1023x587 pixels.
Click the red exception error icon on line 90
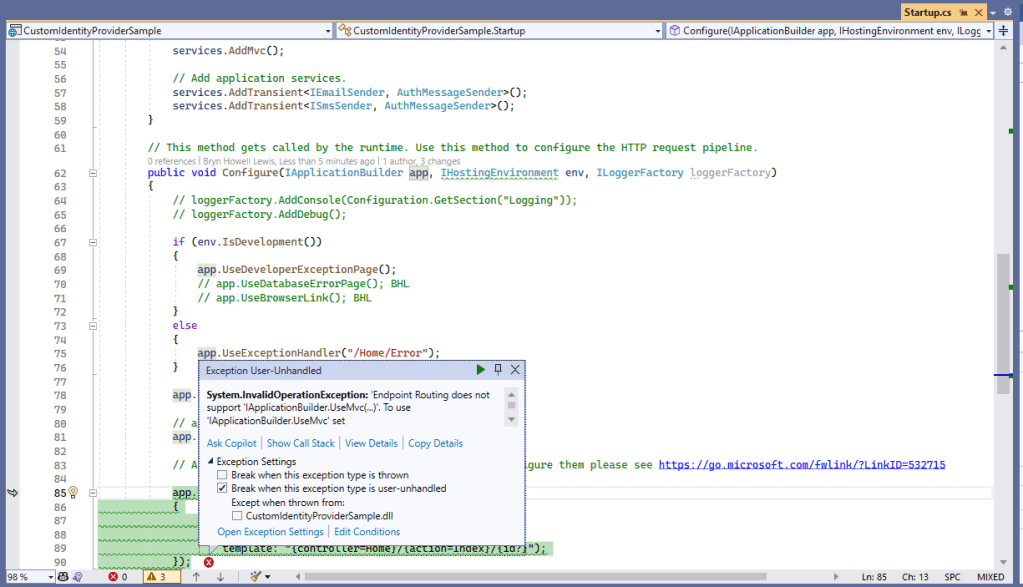208,562
